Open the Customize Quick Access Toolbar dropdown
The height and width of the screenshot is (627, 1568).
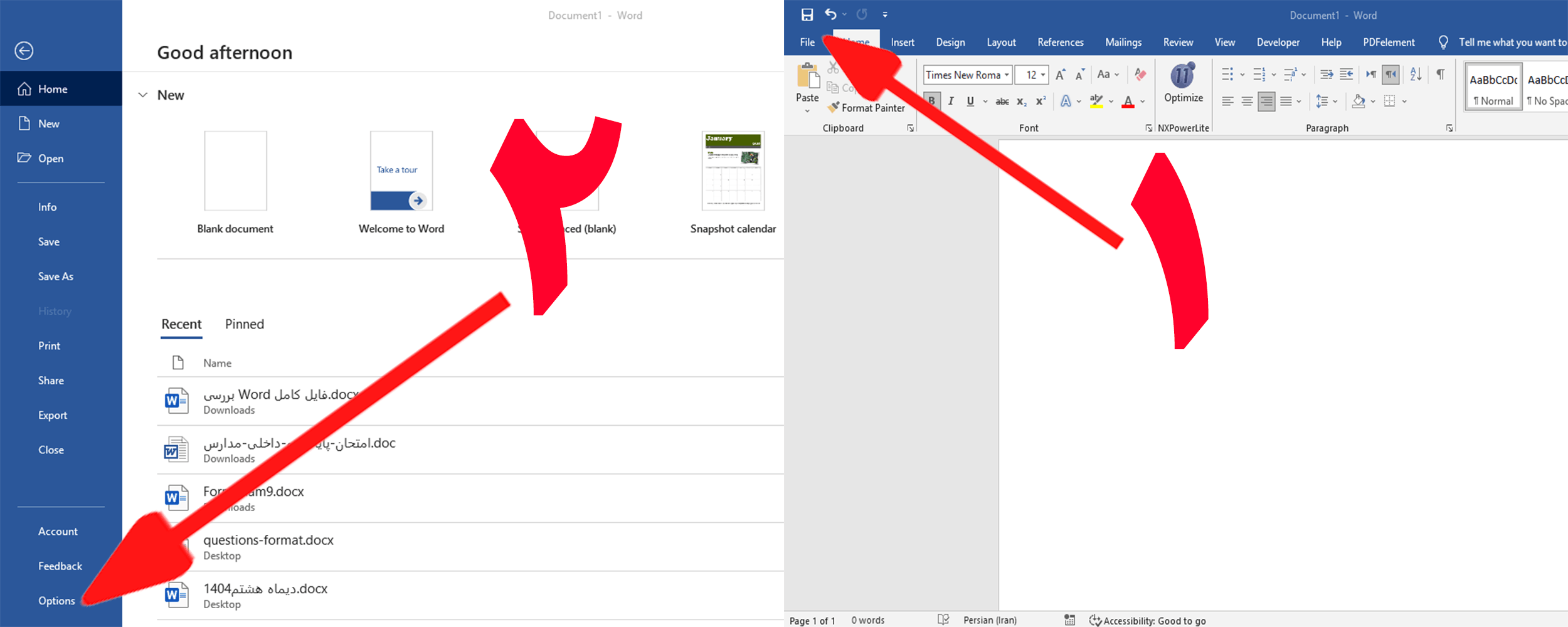point(885,14)
